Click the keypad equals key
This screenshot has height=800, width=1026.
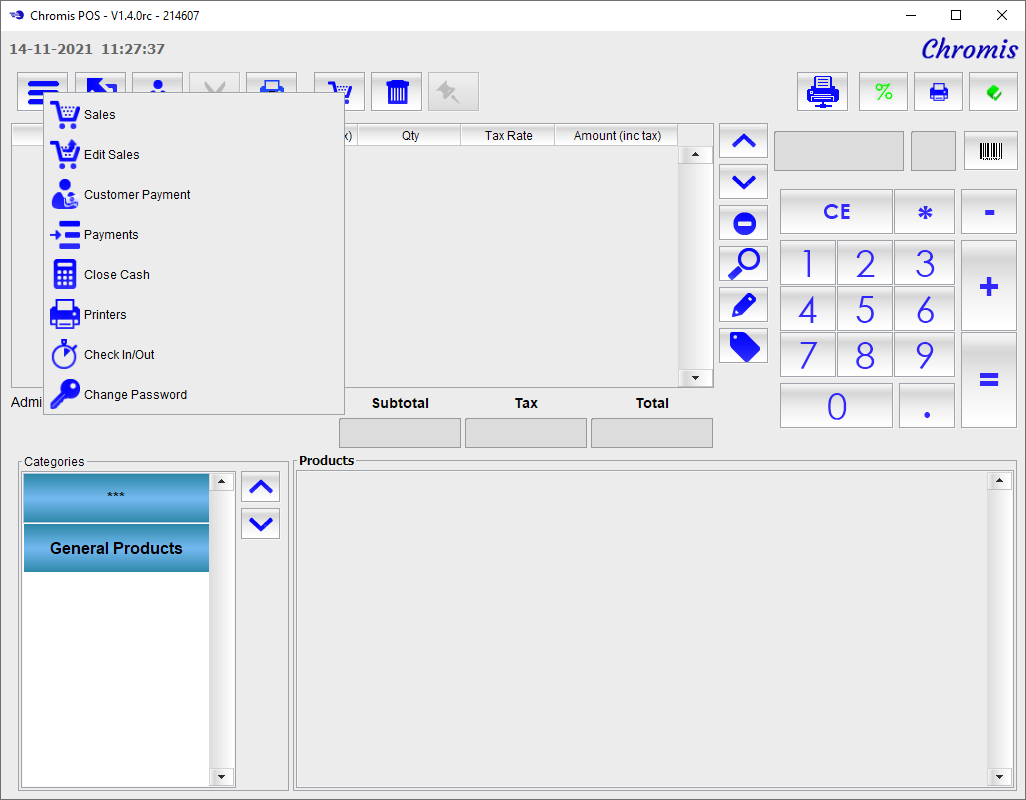click(x=989, y=379)
